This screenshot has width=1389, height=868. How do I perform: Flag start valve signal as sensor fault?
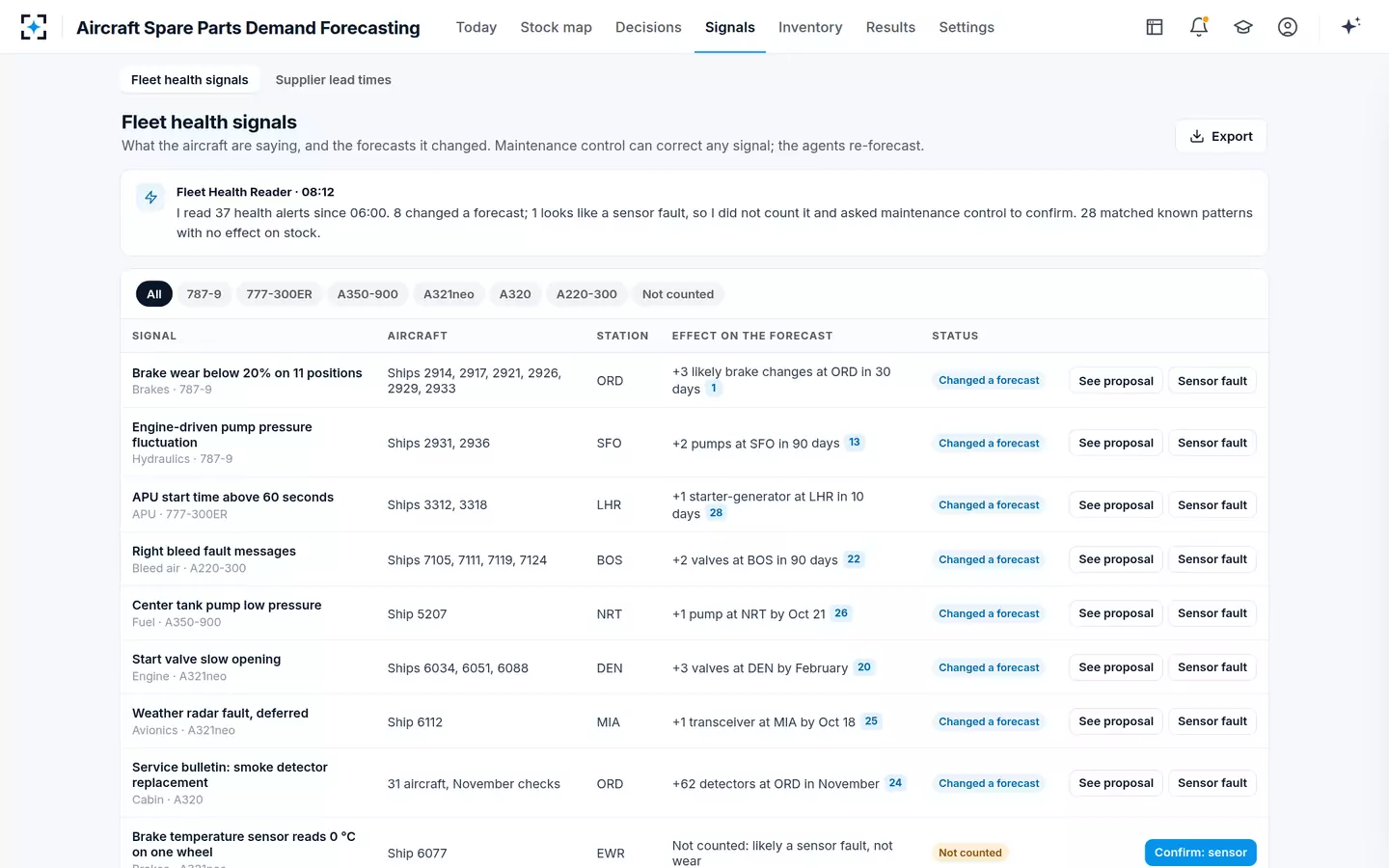[x=1212, y=667]
